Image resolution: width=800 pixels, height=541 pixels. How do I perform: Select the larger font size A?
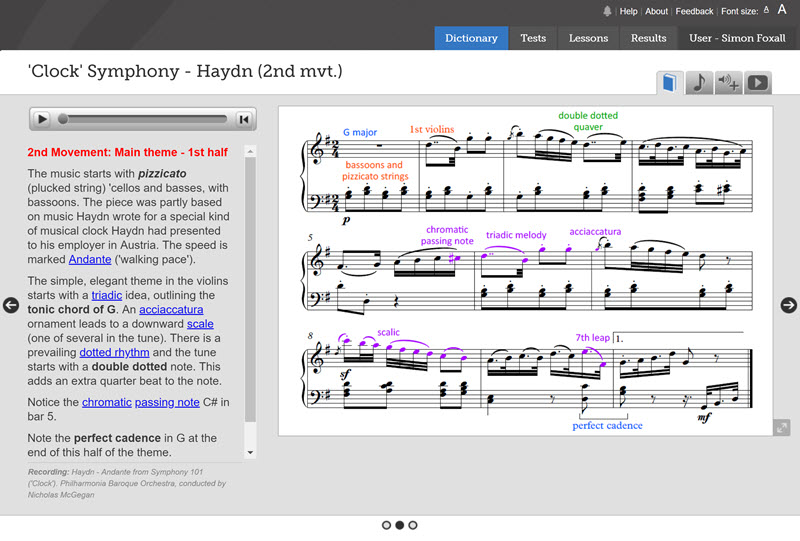782,9
